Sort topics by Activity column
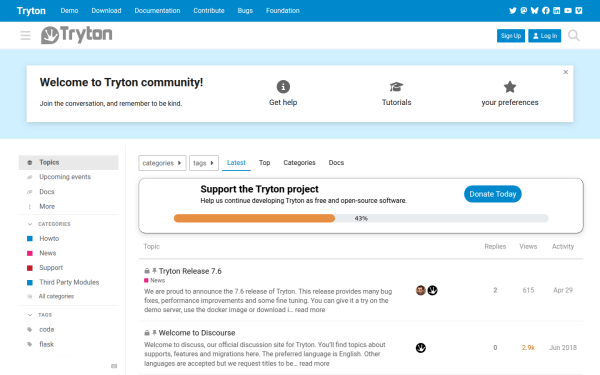 click(x=563, y=247)
